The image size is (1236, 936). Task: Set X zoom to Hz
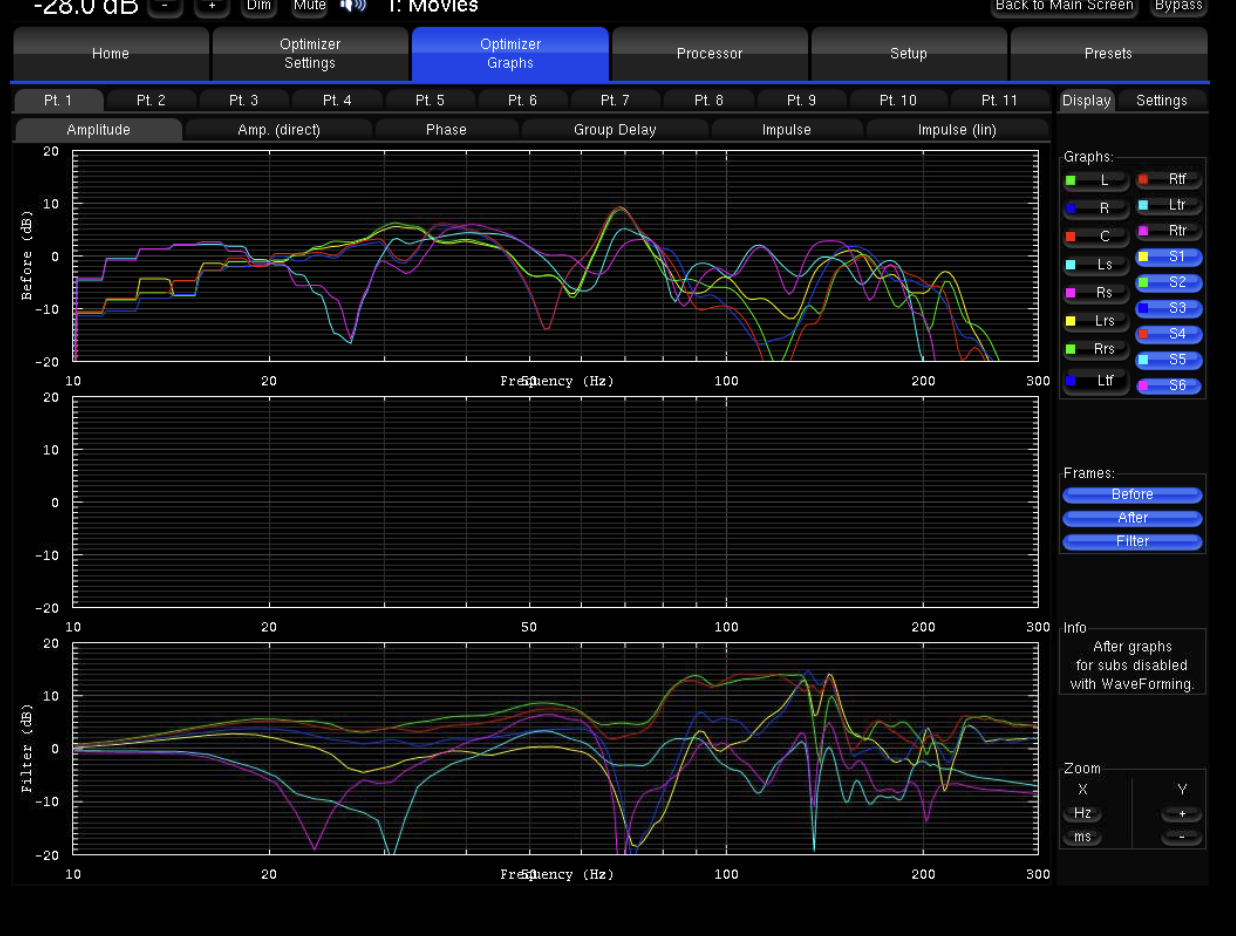coord(1082,814)
